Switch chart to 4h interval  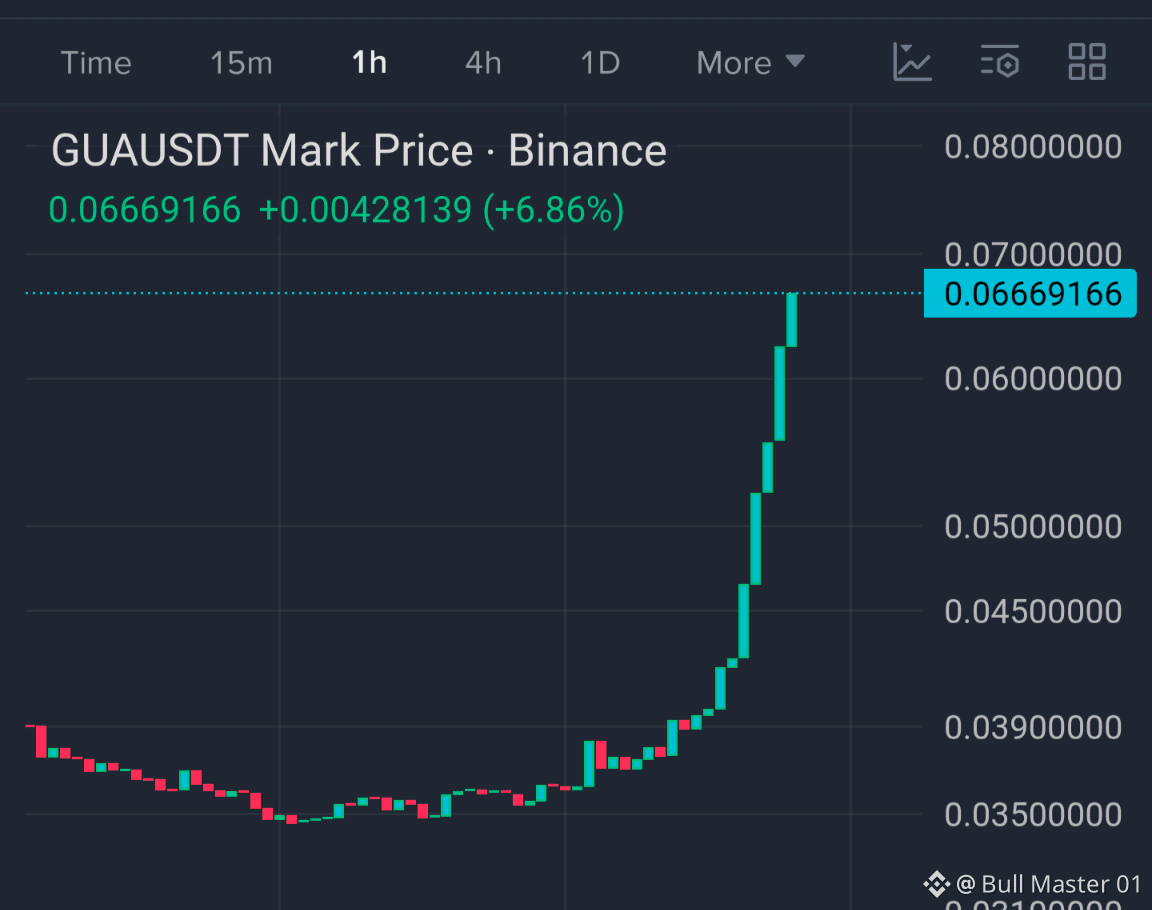coord(483,63)
